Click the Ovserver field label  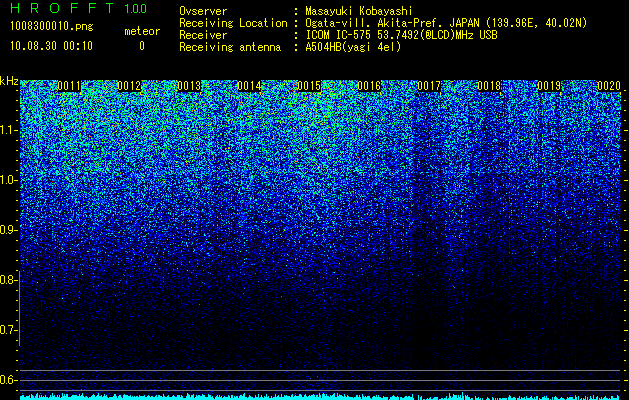click(x=203, y=11)
